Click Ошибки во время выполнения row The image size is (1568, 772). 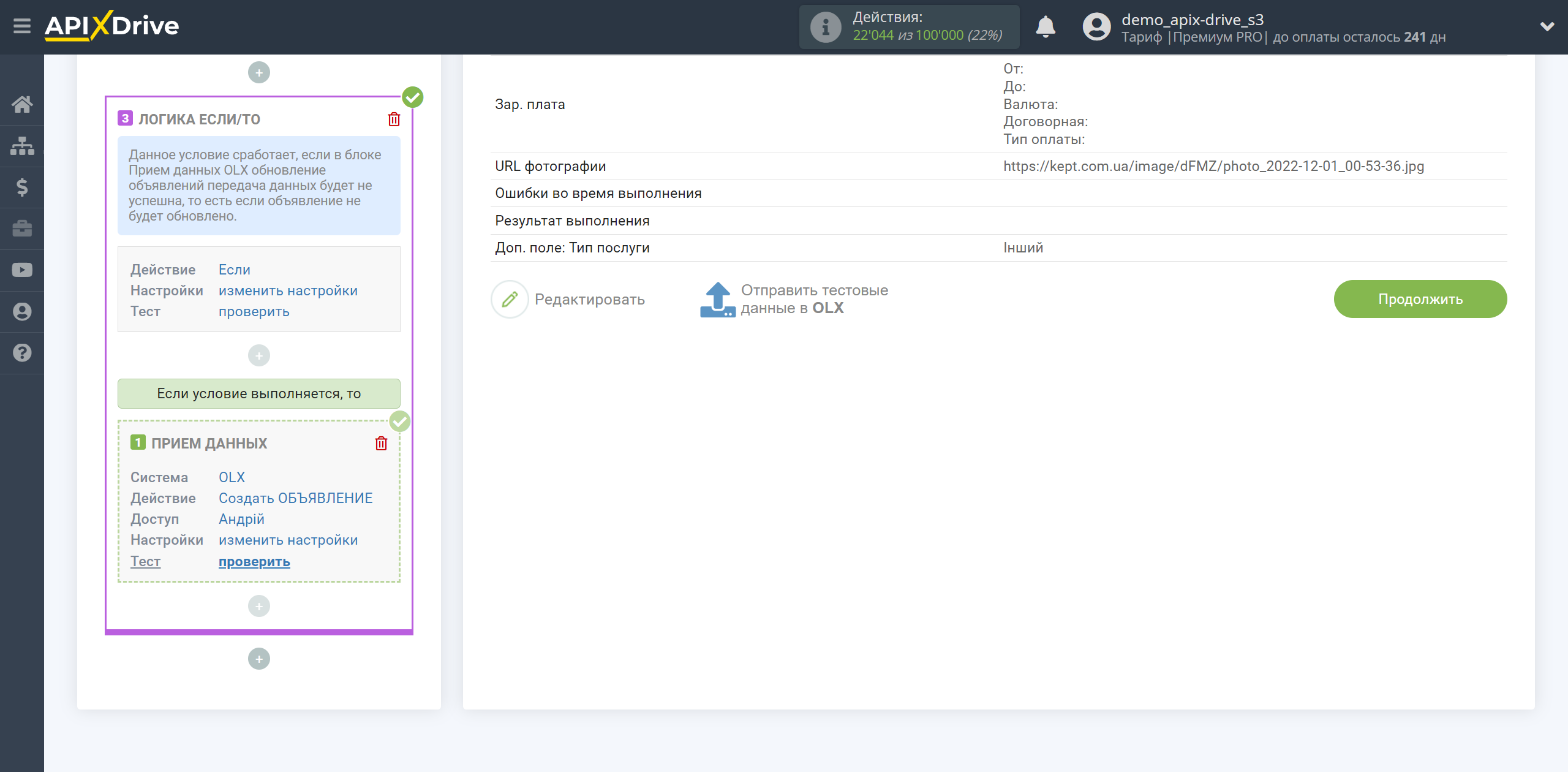998,193
